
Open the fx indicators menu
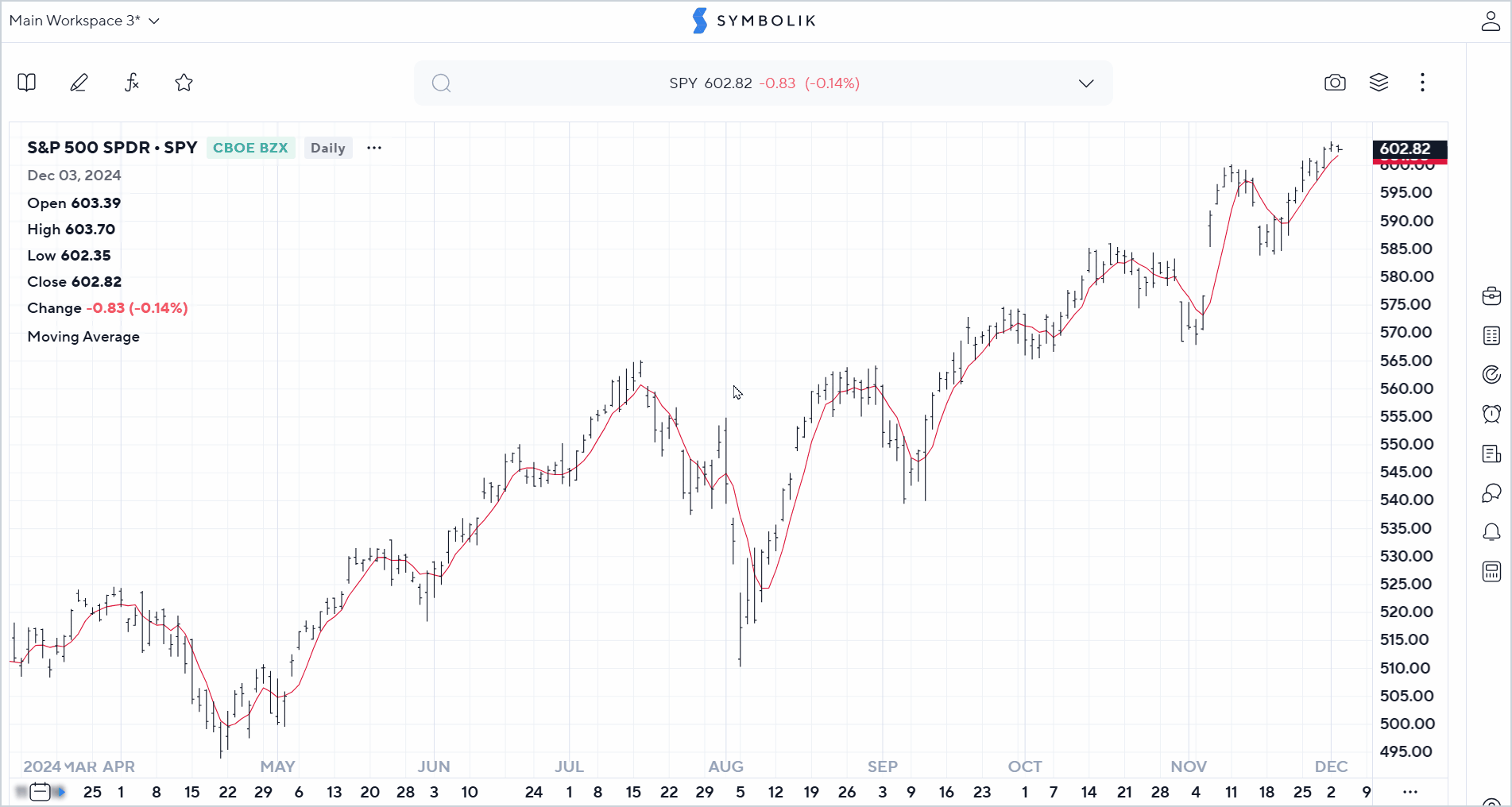[132, 83]
